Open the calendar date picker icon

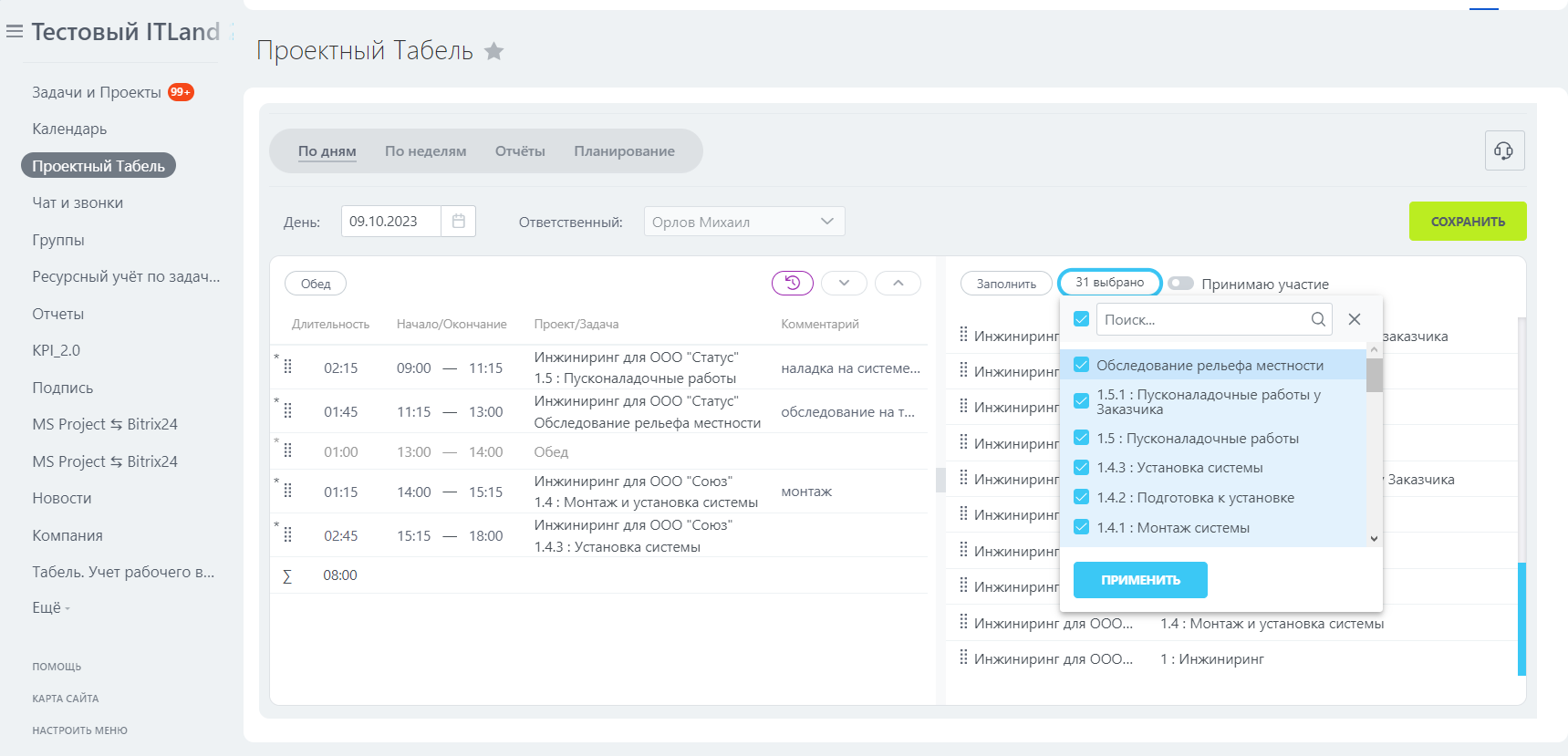(x=459, y=222)
